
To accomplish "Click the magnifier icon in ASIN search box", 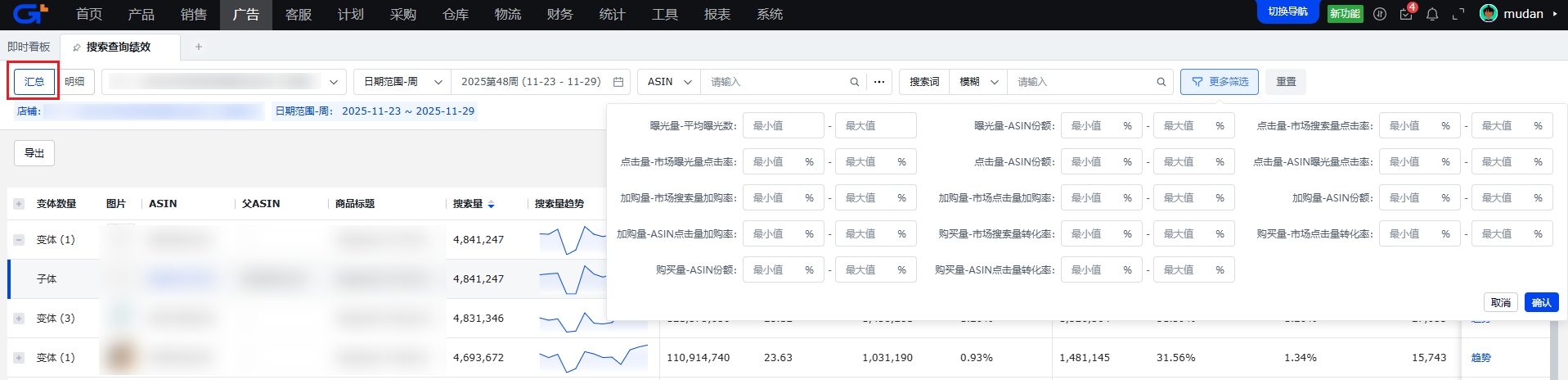I will [x=854, y=82].
